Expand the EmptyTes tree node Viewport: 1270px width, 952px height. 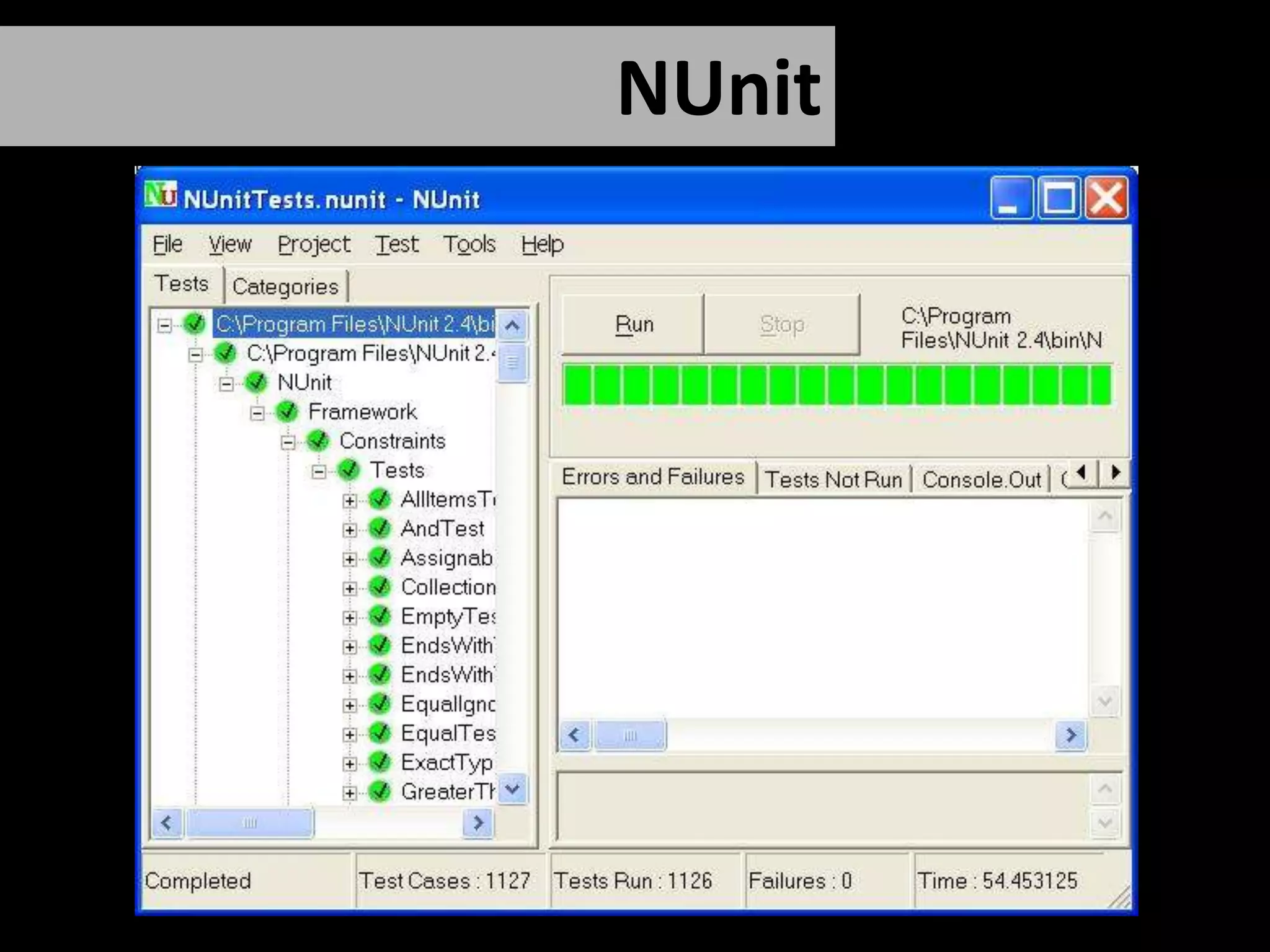pos(350,618)
